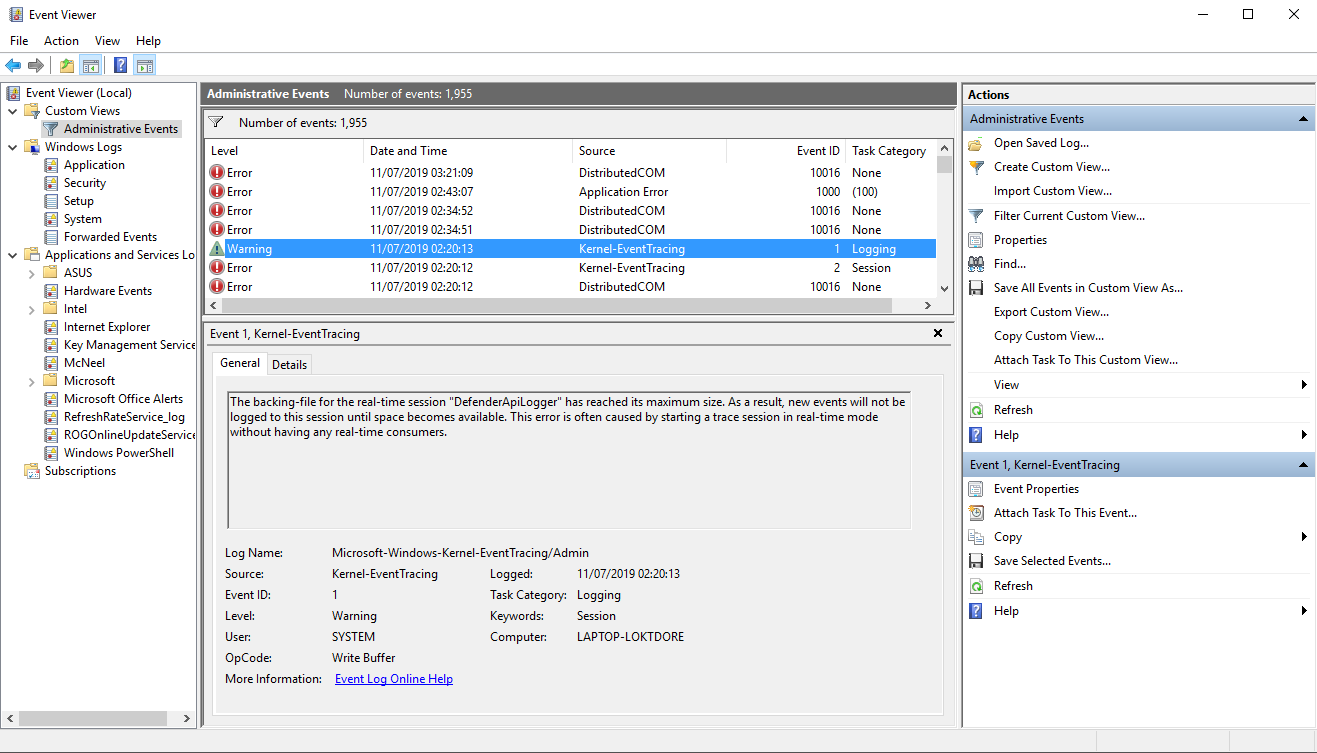This screenshot has height=753, width=1317.
Task: Click Copy Custom View action
Action: 1049,336
